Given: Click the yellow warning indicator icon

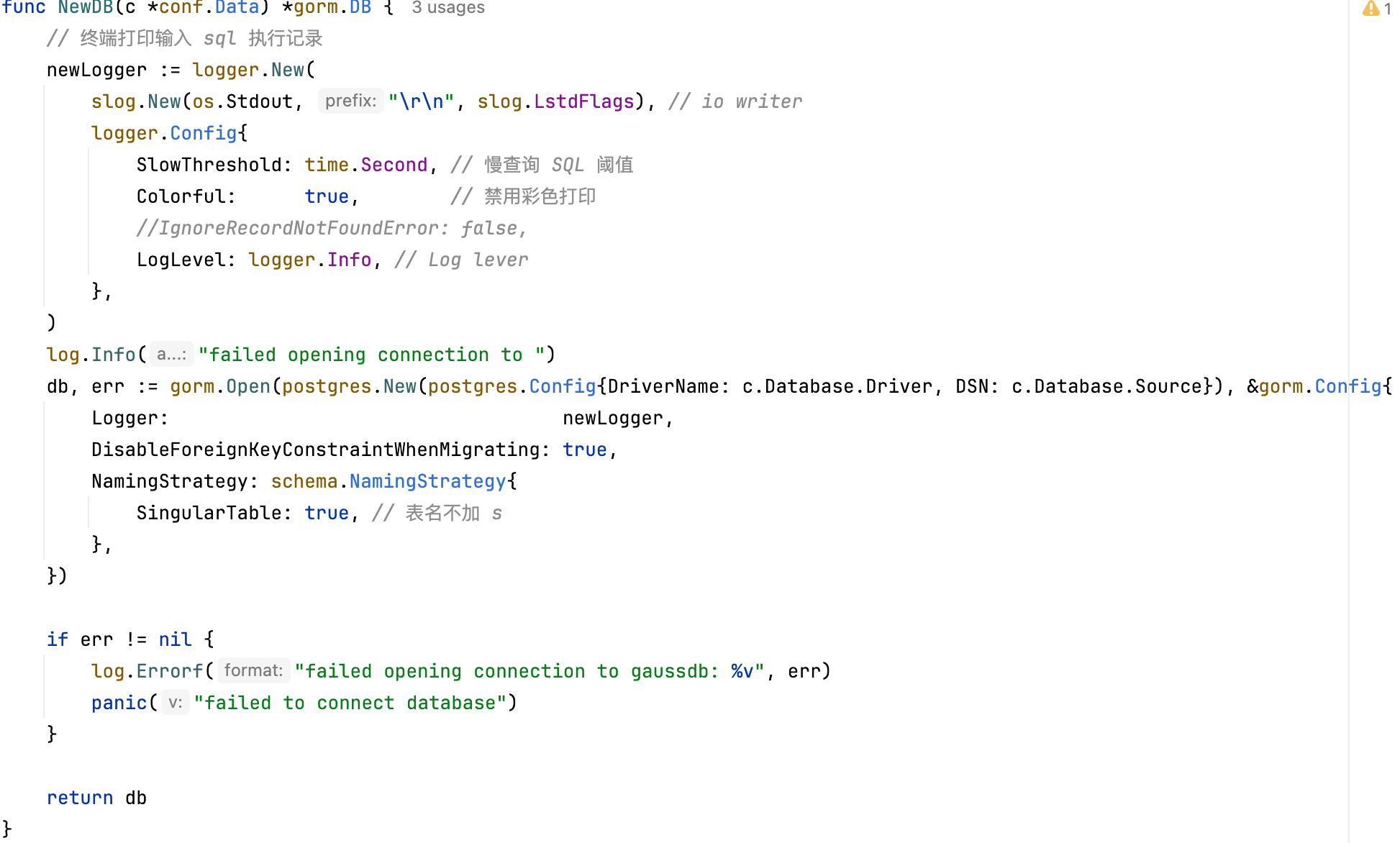Looking at the screenshot, I should (x=1371, y=8).
